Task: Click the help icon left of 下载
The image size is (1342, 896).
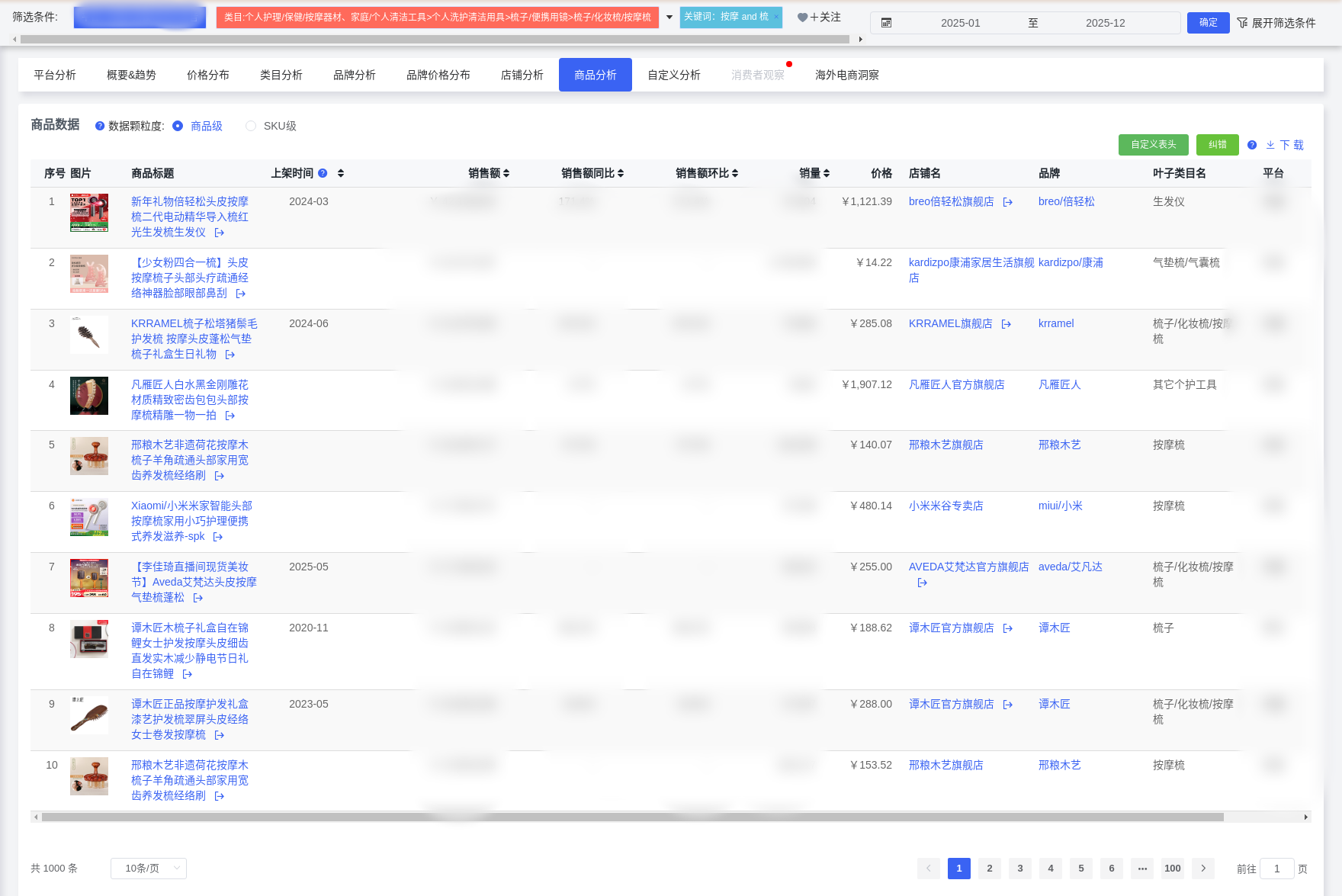Action: pyautogui.click(x=1251, y=145)
